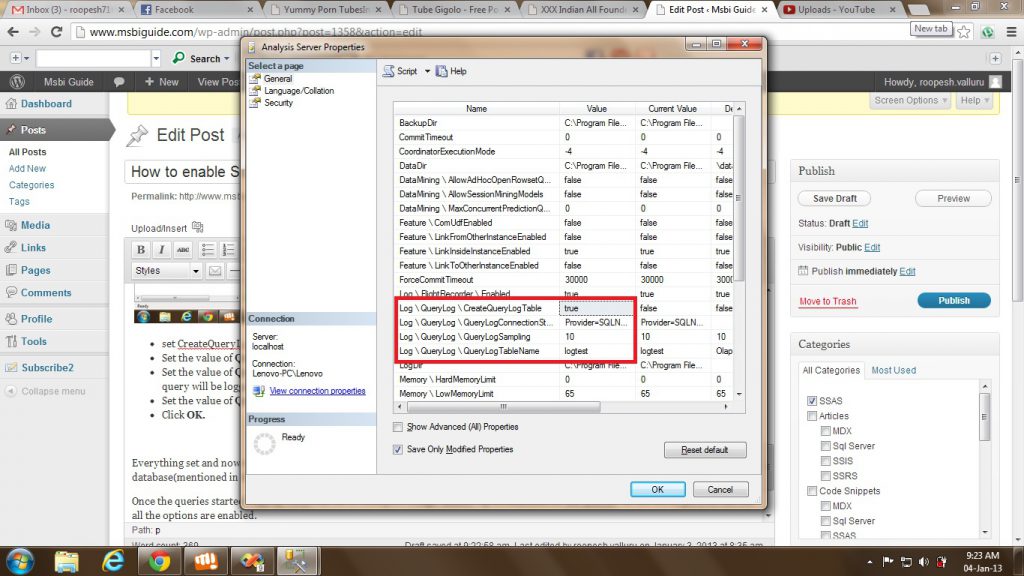Click the Script icon in Analysis Server Properties
The image size is (1024, 576).
click(388, 70)
